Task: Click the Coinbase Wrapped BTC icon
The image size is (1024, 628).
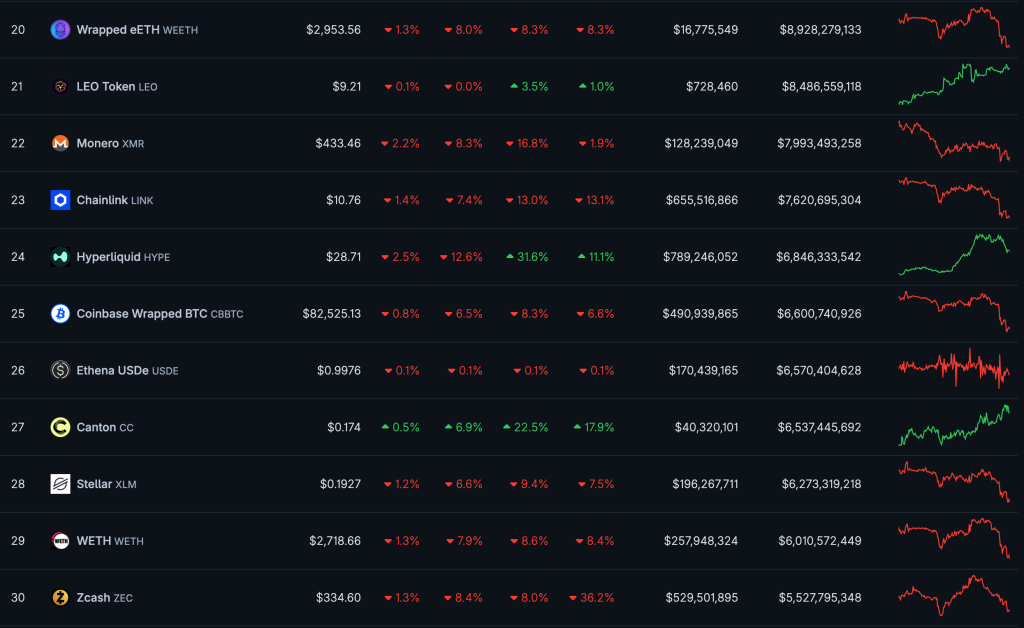Action: [x=60, y=314]
